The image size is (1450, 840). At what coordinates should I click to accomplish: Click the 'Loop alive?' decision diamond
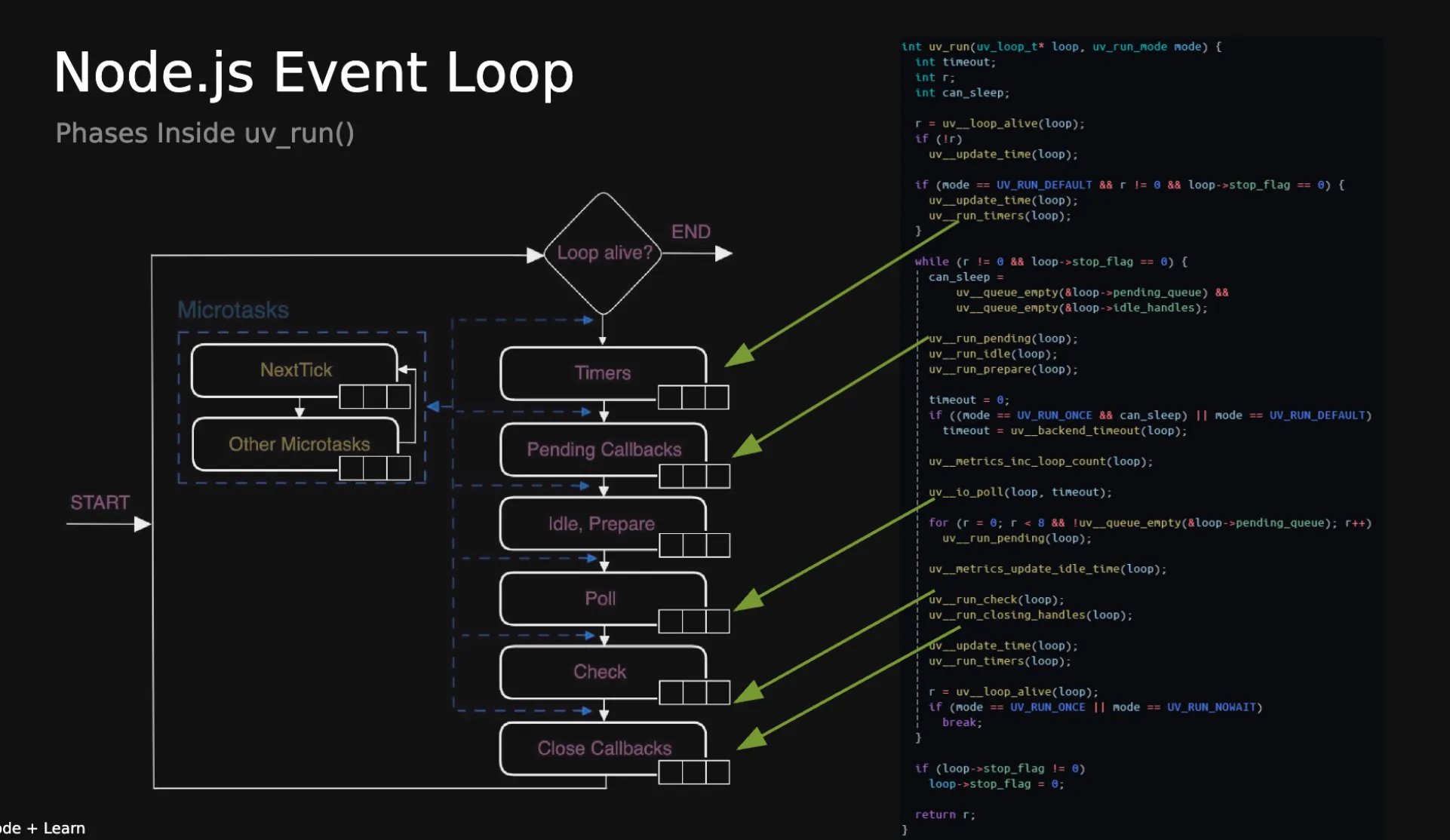coord(604,253)
